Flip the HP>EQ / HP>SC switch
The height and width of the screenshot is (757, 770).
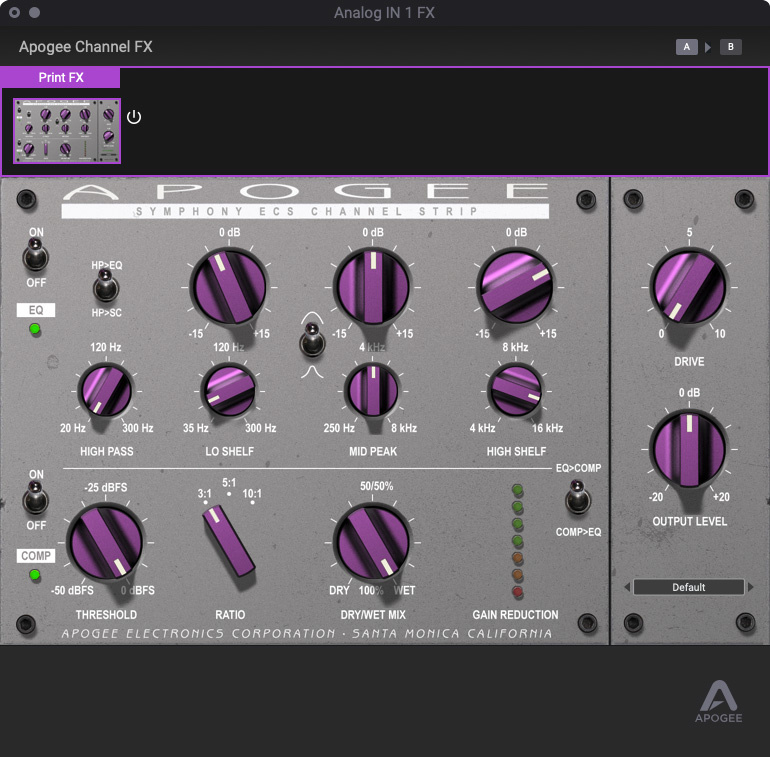105,288
